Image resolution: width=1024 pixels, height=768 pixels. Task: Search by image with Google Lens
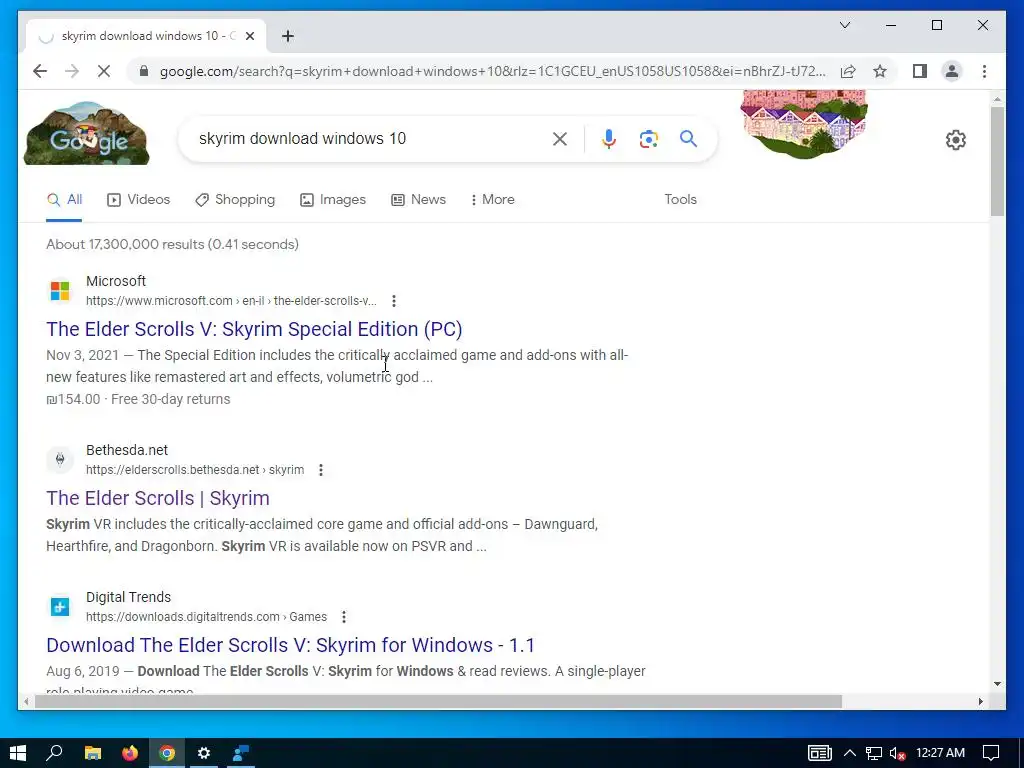tap(648, 138)
